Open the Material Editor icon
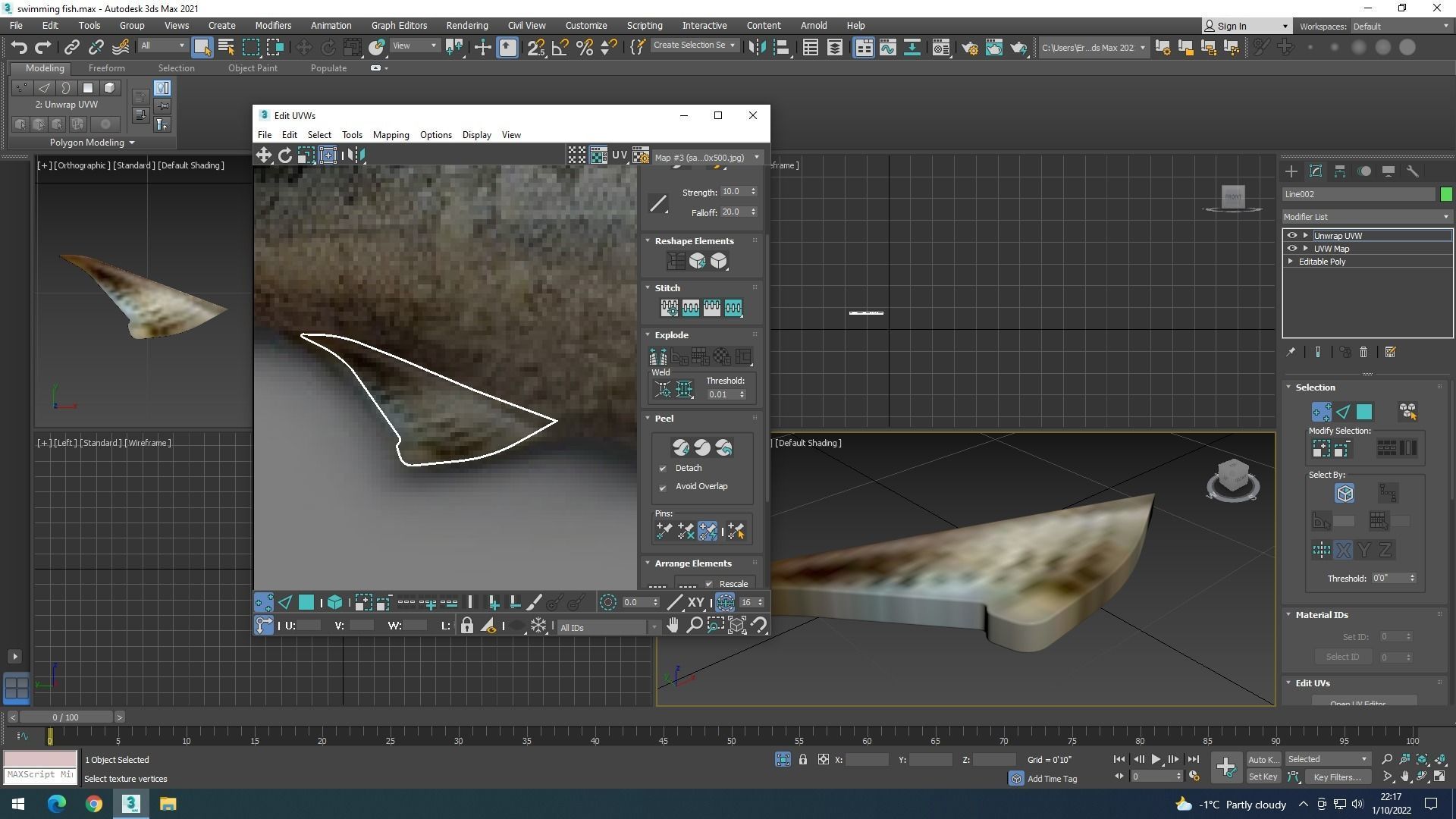Screen dimensions: 1456x819 pos(941,47)
